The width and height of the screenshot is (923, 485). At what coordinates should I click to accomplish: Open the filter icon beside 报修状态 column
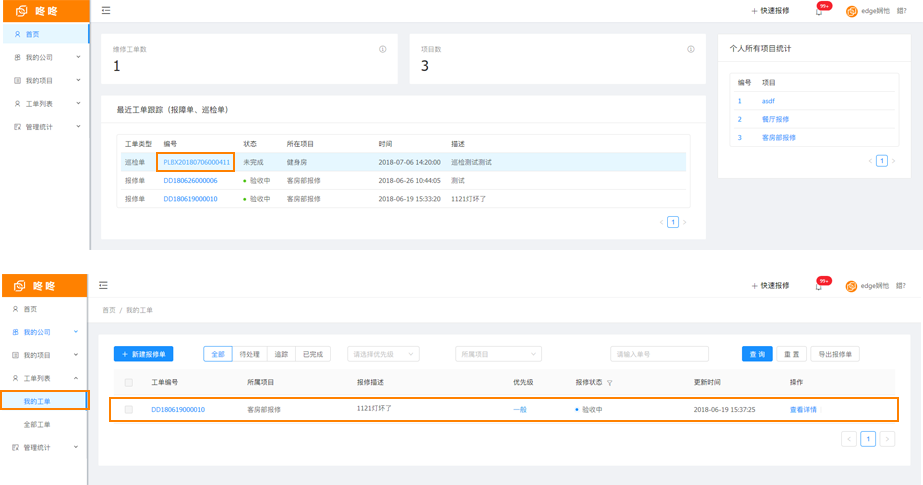pos(609,383)
